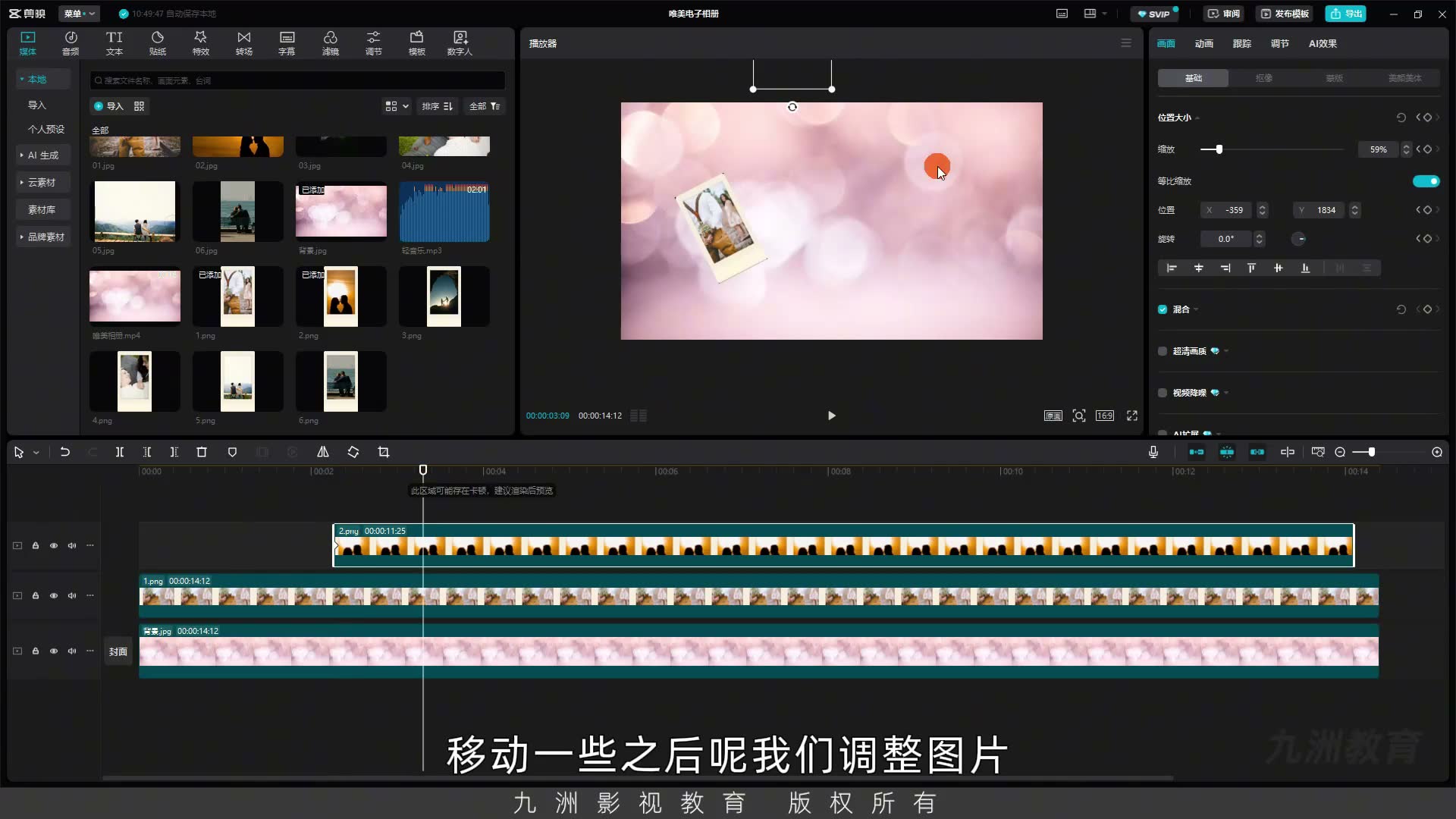Click the rotation dial knob

[x=1299, y=239]
